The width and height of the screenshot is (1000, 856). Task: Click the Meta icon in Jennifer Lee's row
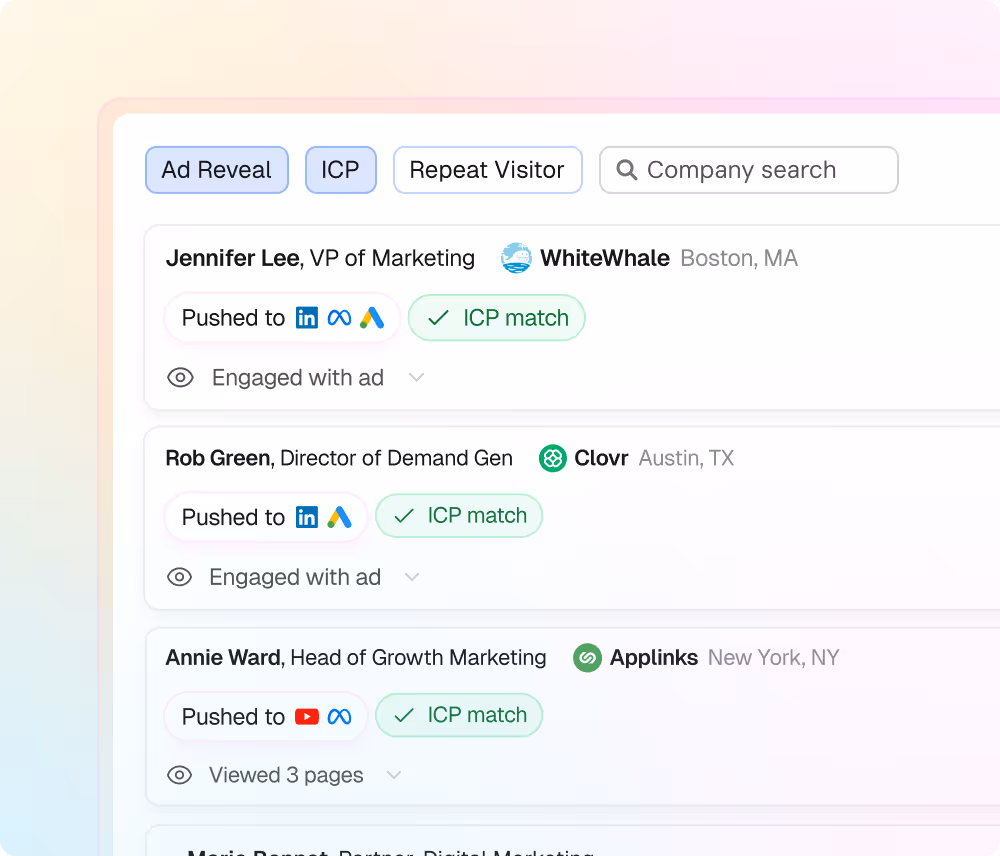point(340,318)
